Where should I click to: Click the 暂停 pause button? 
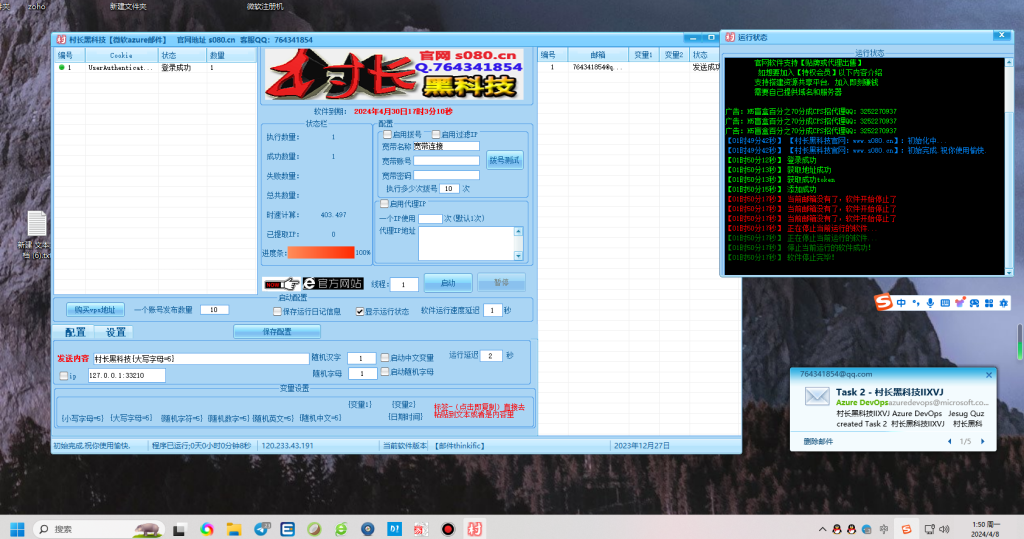point(502,283)
